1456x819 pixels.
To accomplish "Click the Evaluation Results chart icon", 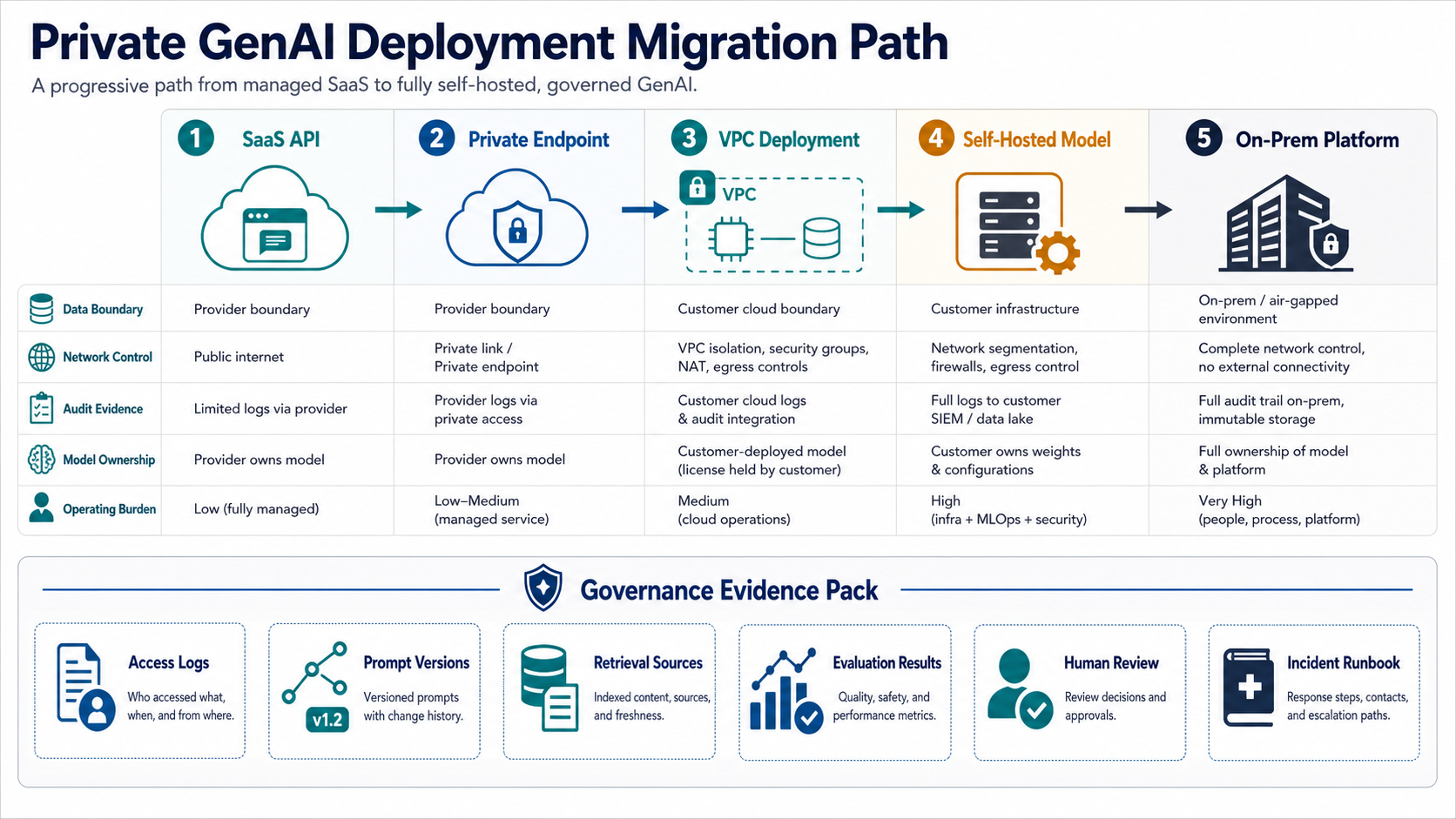I will pyautogui.click(x=785, y=690).
